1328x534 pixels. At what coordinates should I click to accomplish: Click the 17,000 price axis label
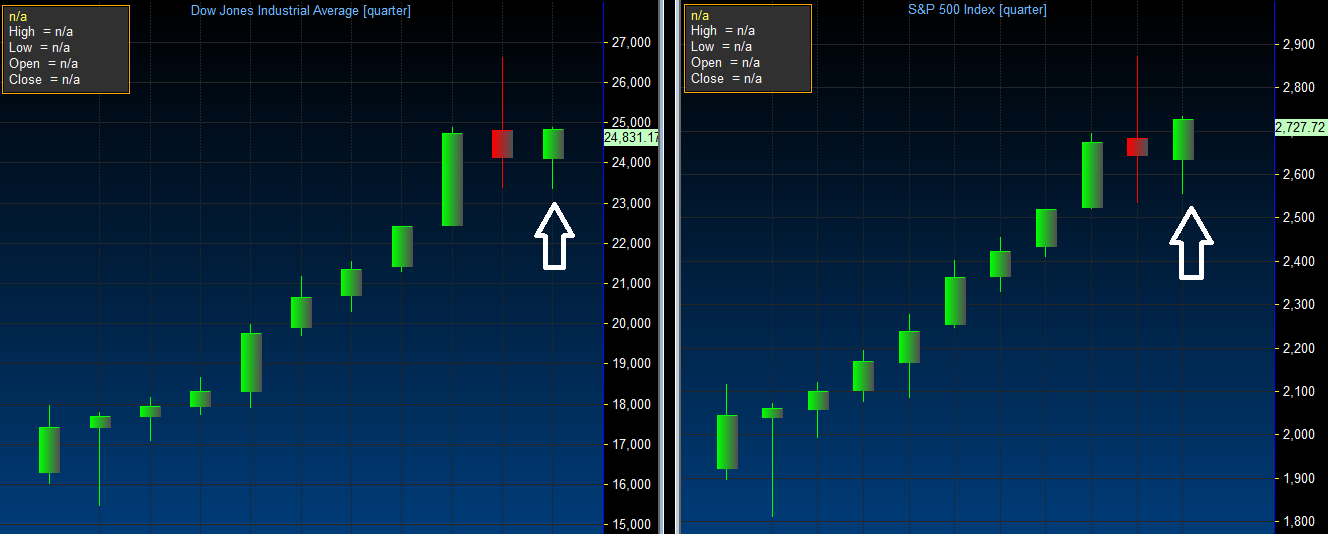point(631,444)
